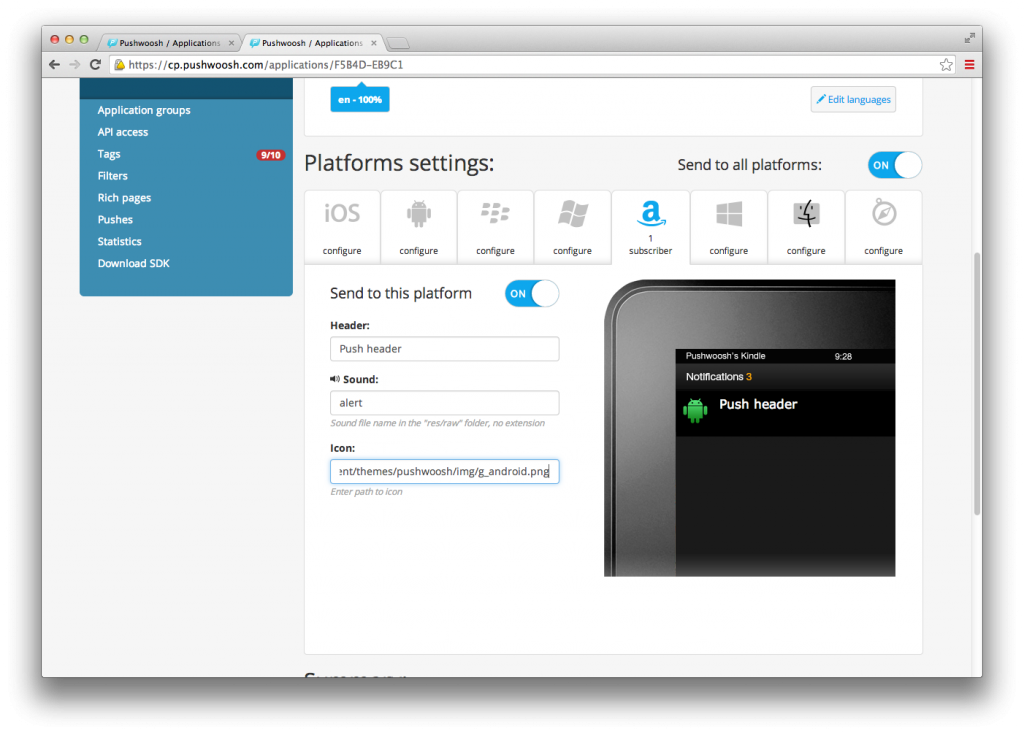
Task: Open Filters in the sidebar
Action: click(x=112, y=176)
